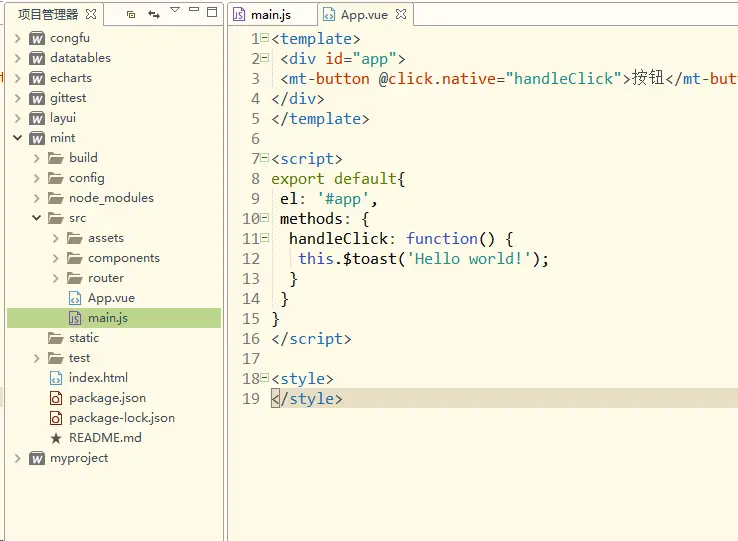Click the build folder icon
Screen dimensions: 738x541
56,158
